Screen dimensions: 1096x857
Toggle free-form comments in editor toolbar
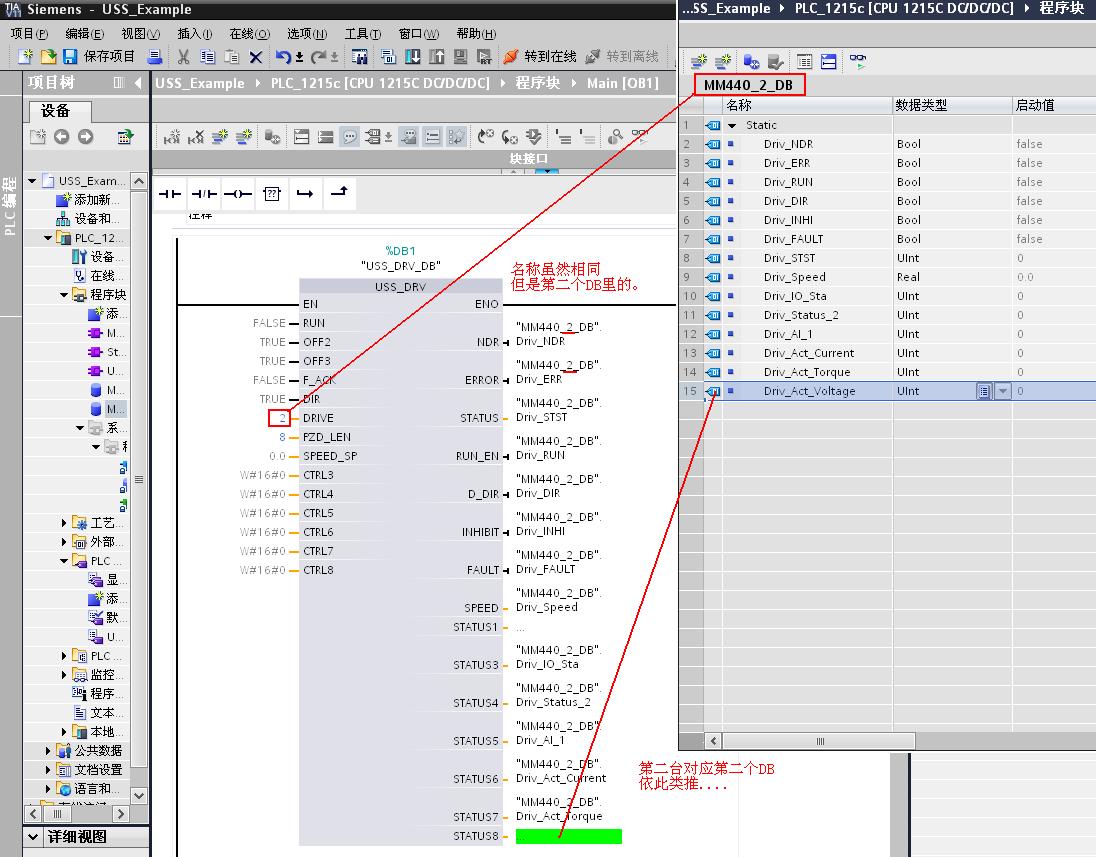[x=349, y=137]
